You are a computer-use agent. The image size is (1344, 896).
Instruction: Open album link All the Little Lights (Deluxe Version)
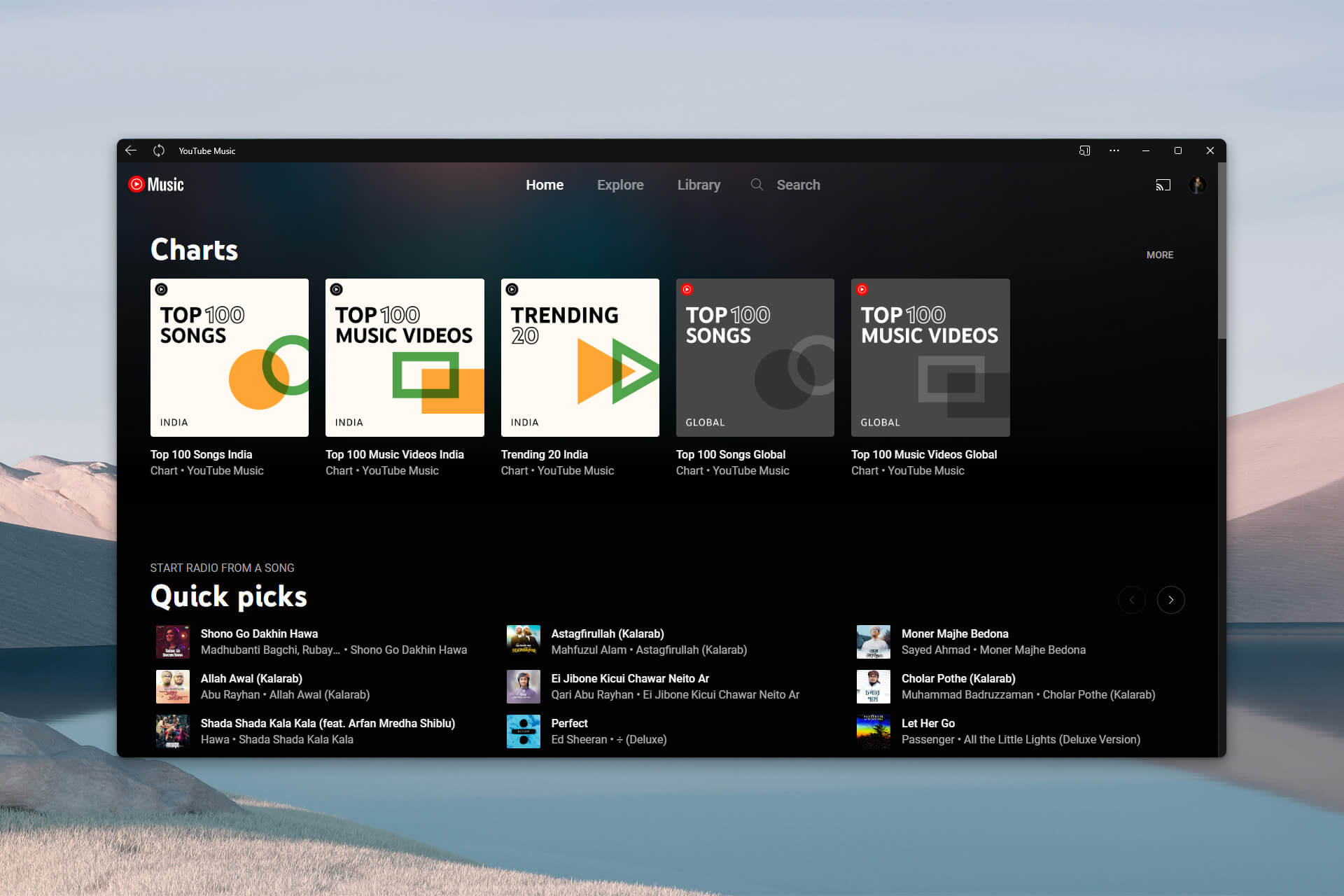[1052, 739]
